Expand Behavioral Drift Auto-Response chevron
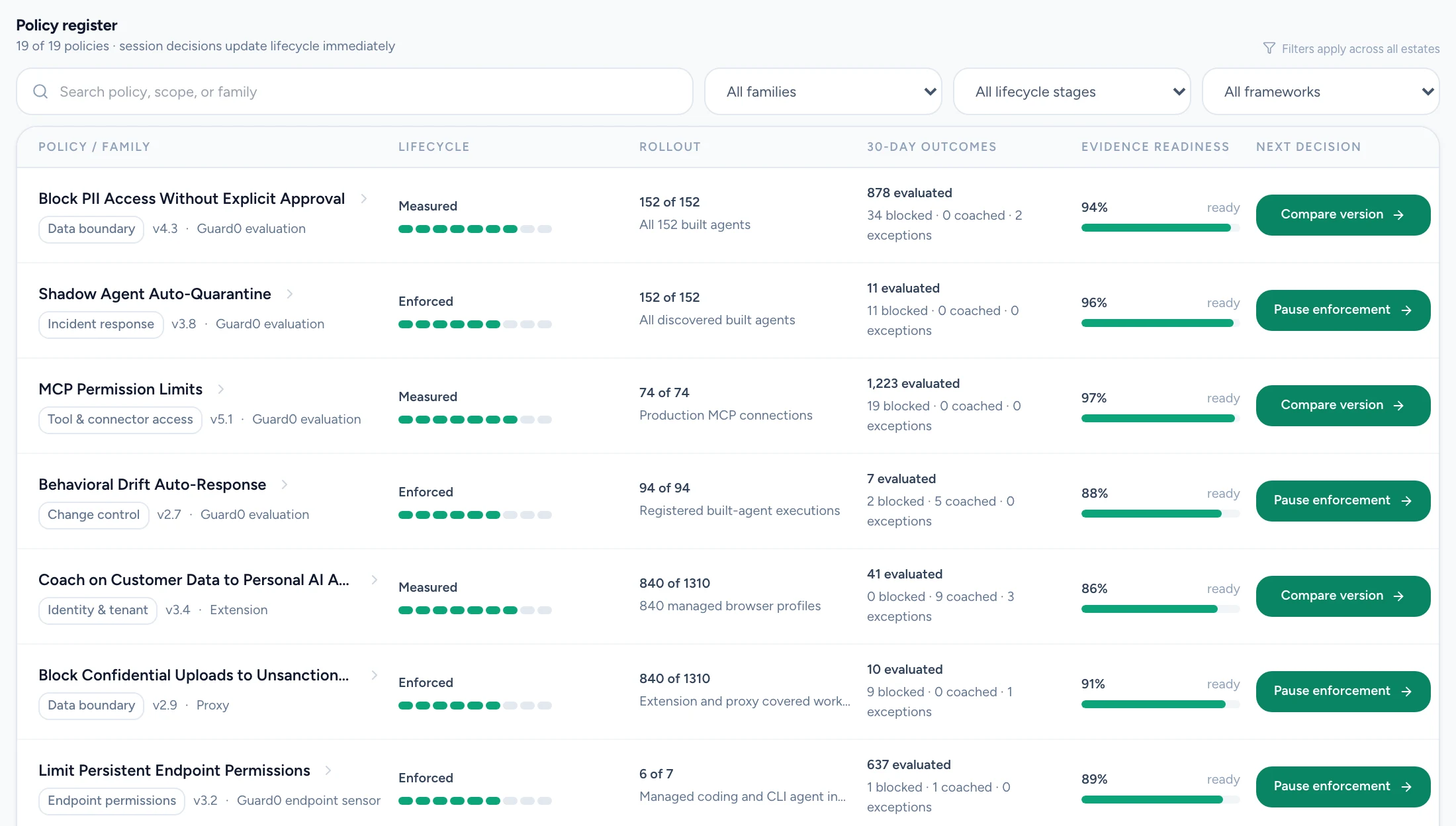This screenshot has height=826, width=1456. [x=285, y=484]
